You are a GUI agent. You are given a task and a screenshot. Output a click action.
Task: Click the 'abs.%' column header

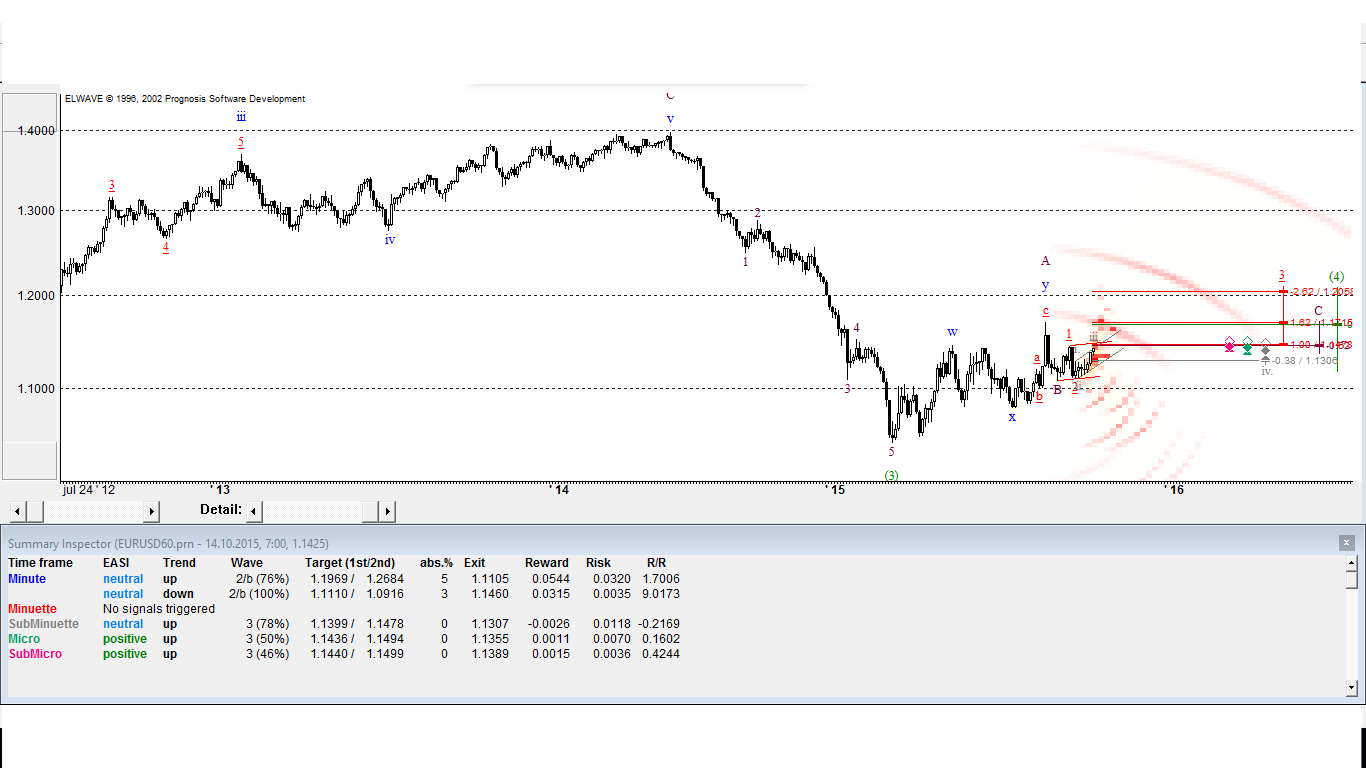(436, 563)
